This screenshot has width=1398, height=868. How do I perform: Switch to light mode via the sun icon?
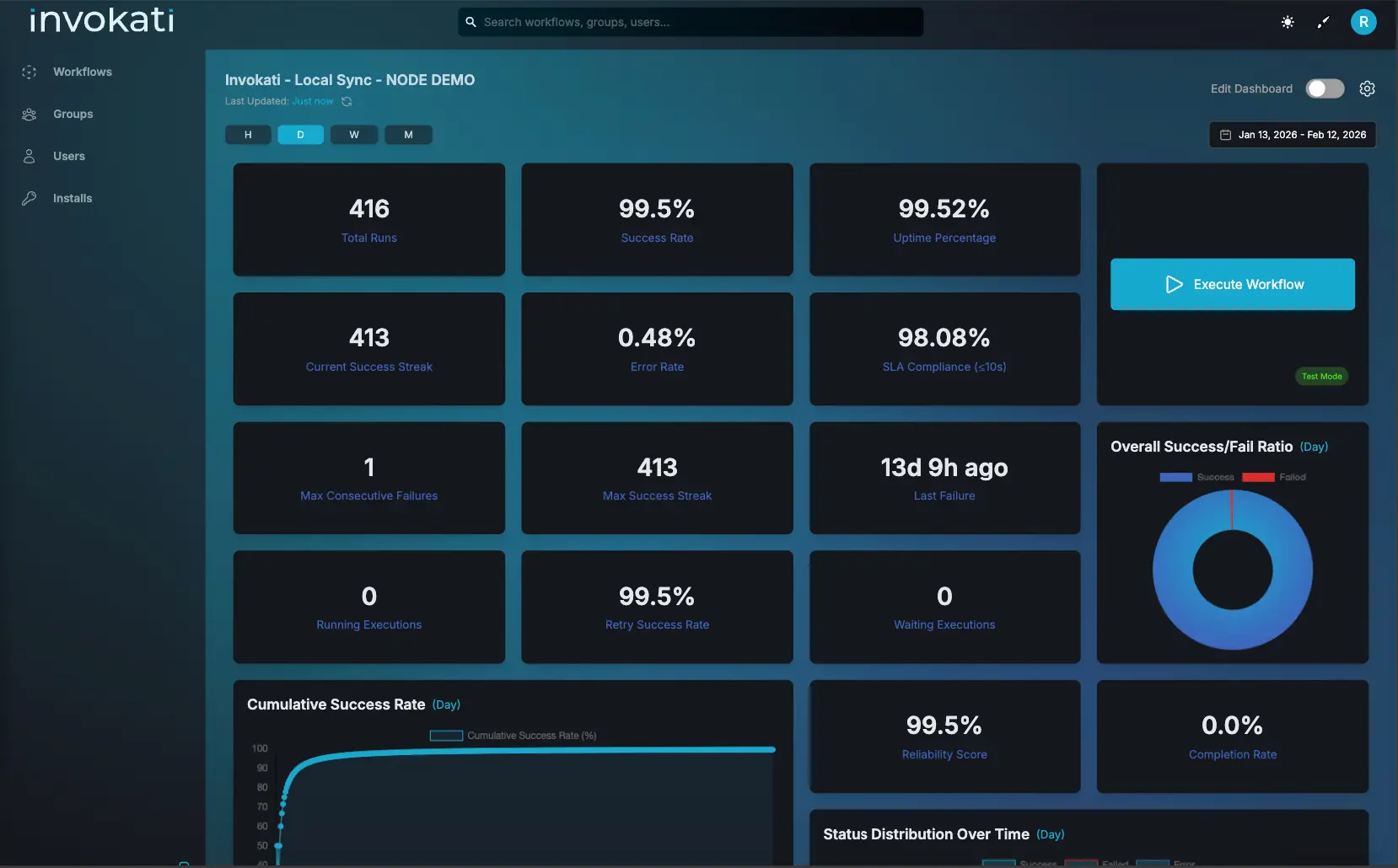pyautogui.click(x=1287, y=22)
